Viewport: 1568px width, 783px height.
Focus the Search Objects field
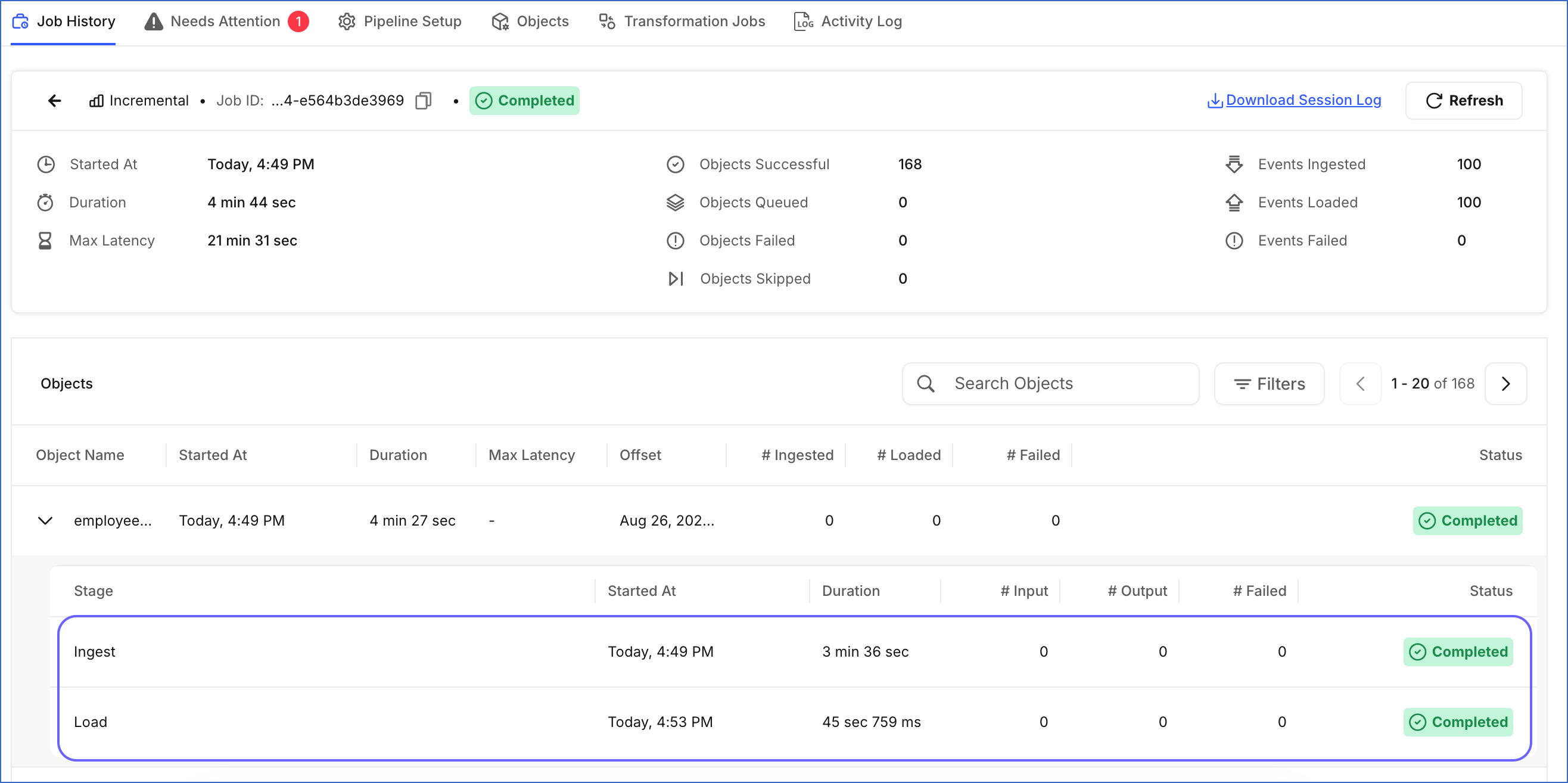pos(1051,384)
